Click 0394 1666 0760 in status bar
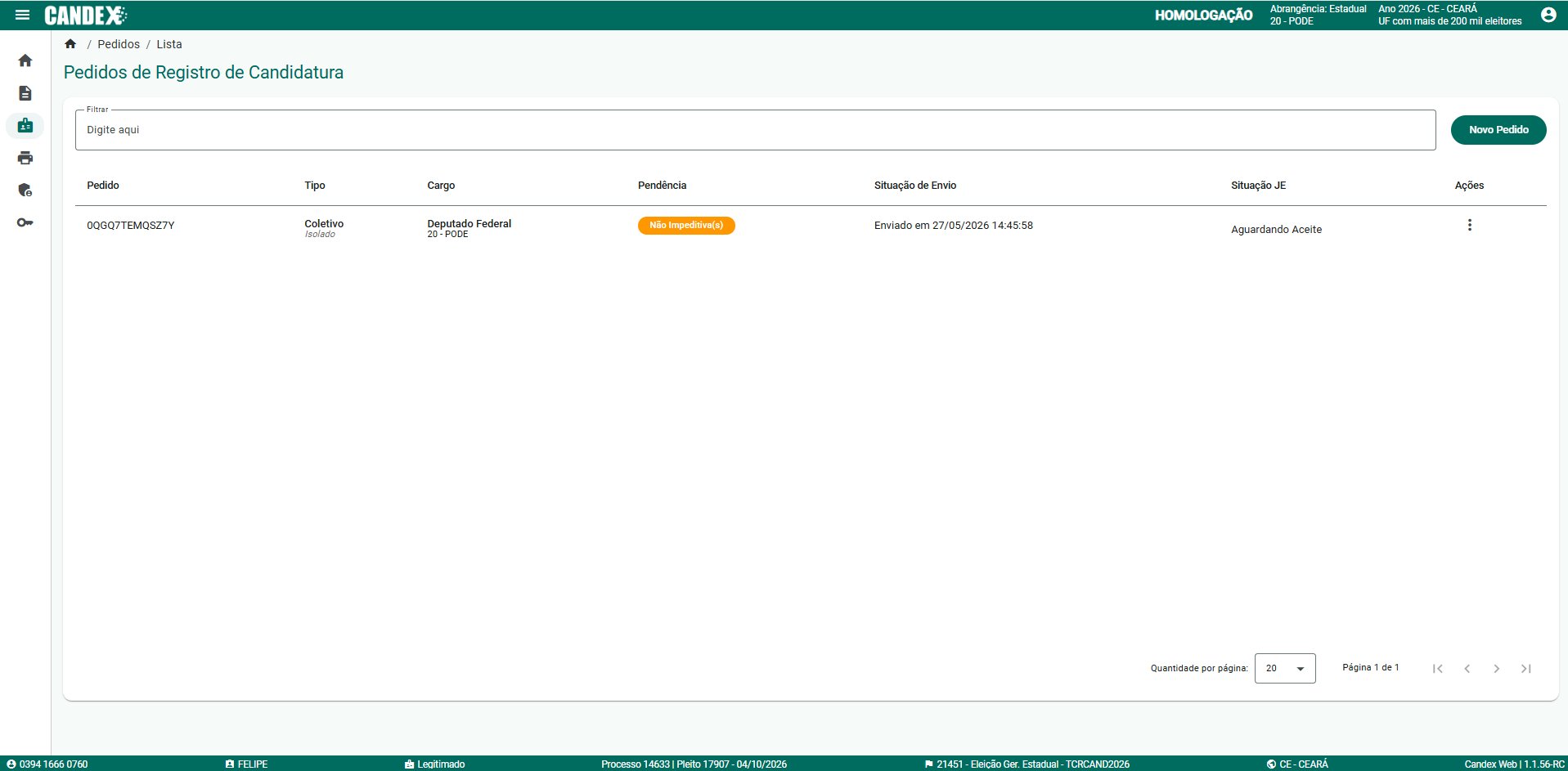Viewport: 1568px width, 771px height. 47,764
